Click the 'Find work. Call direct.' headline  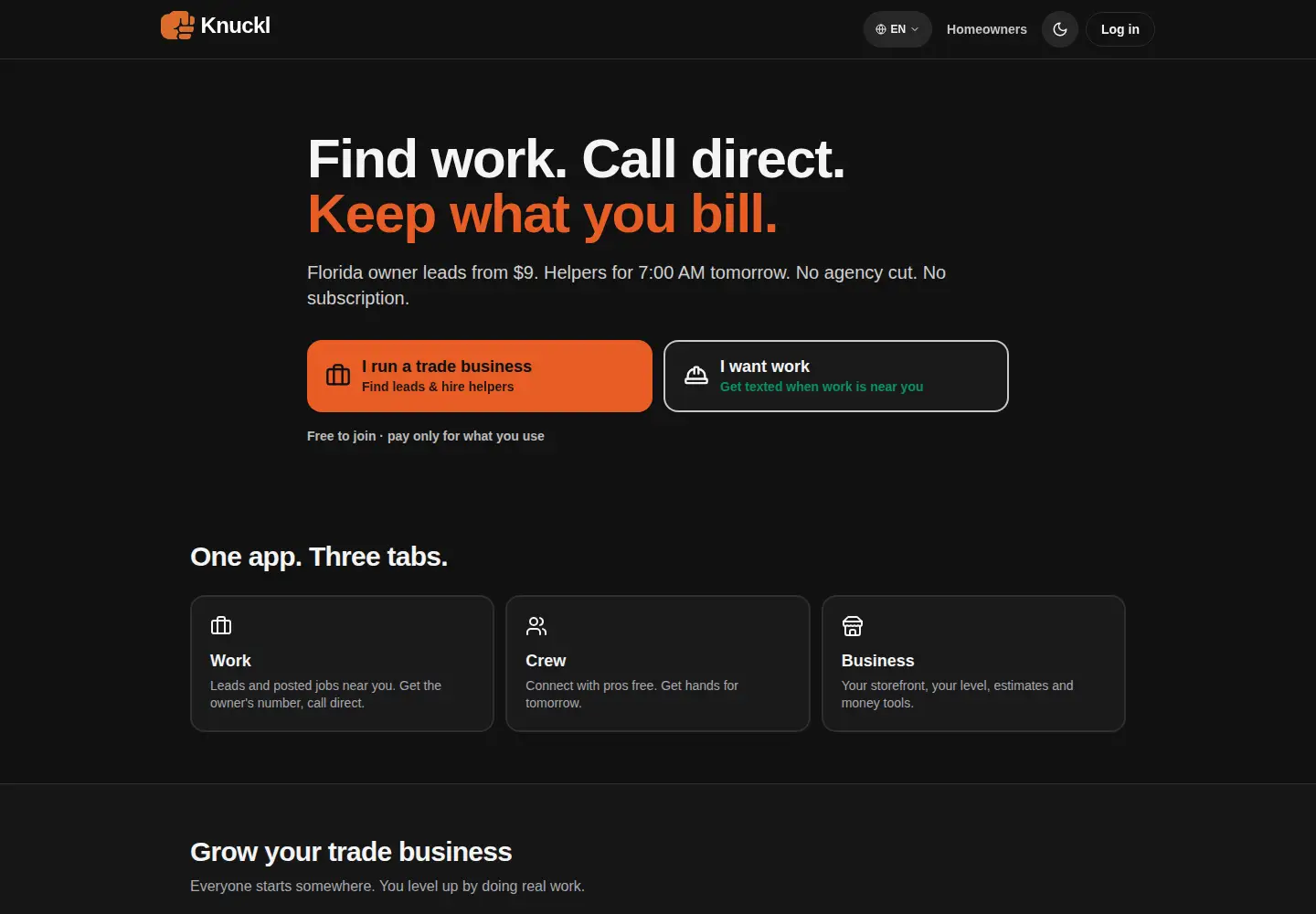pyautogui.click(x=576, y=159)
